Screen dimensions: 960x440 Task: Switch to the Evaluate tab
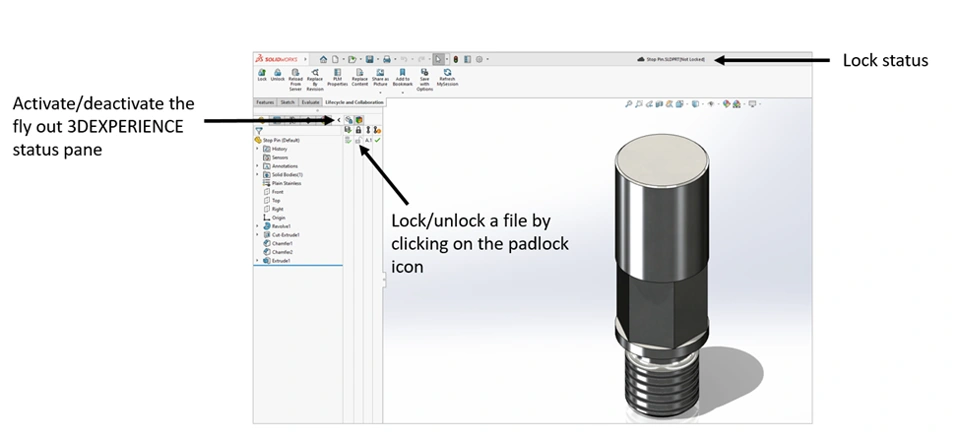(310, 102)
